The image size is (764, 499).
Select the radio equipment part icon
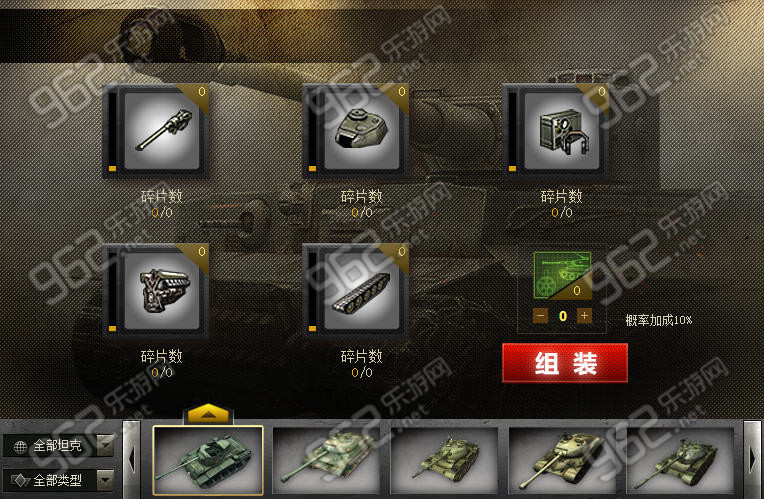[561, 131]
